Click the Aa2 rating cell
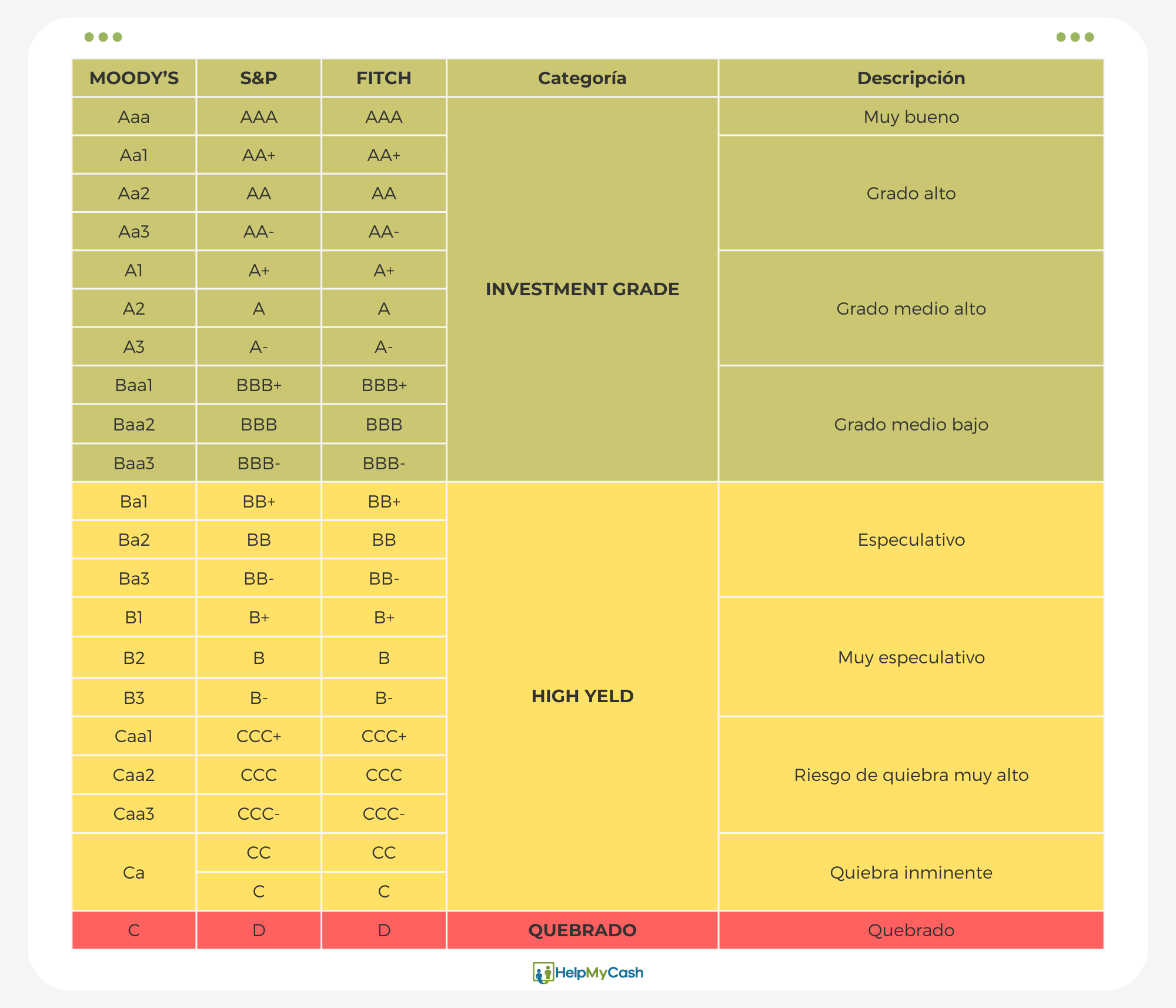Screen dimensions: 1176x1008 point(134,193)
